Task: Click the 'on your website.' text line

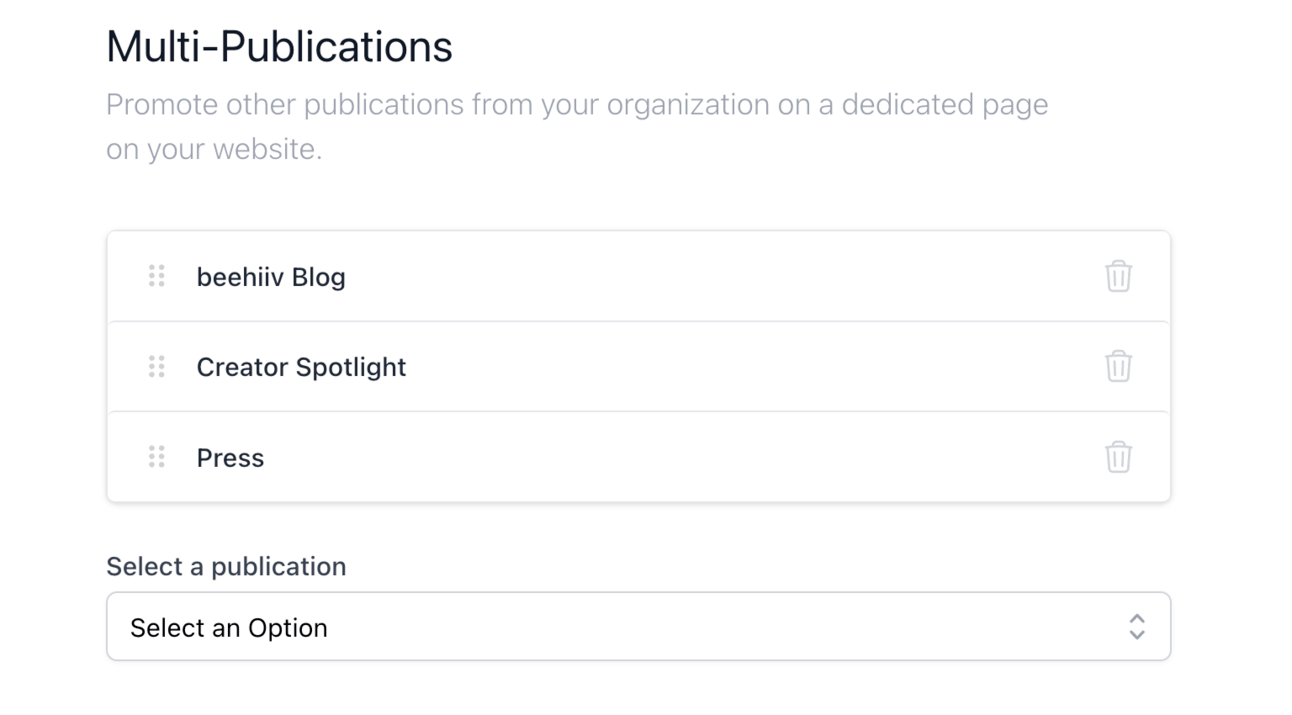Action: point(214,150)
